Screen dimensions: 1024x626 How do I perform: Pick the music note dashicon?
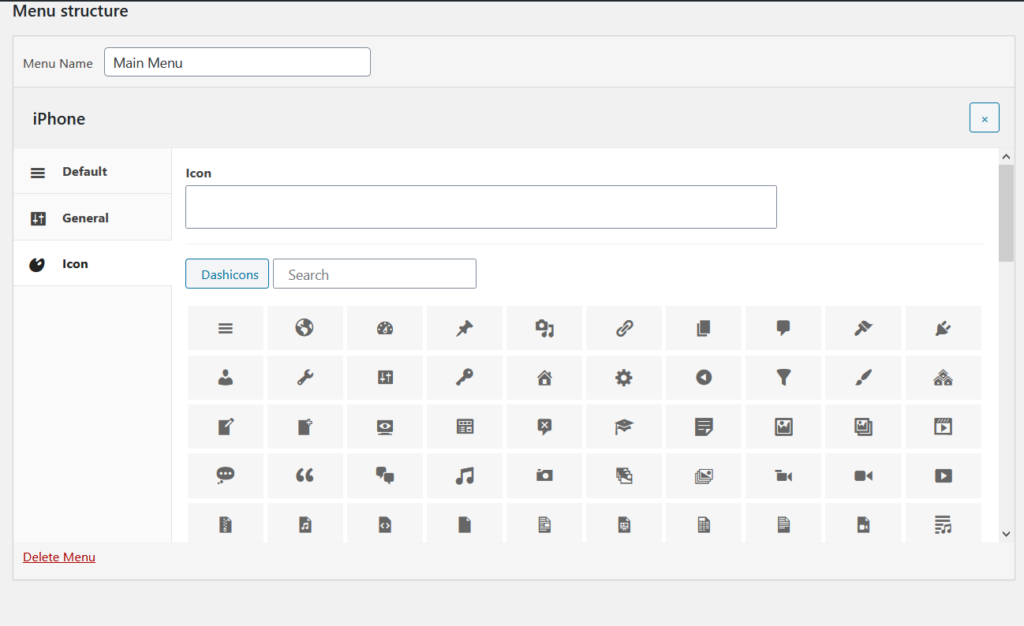point(464,476)
